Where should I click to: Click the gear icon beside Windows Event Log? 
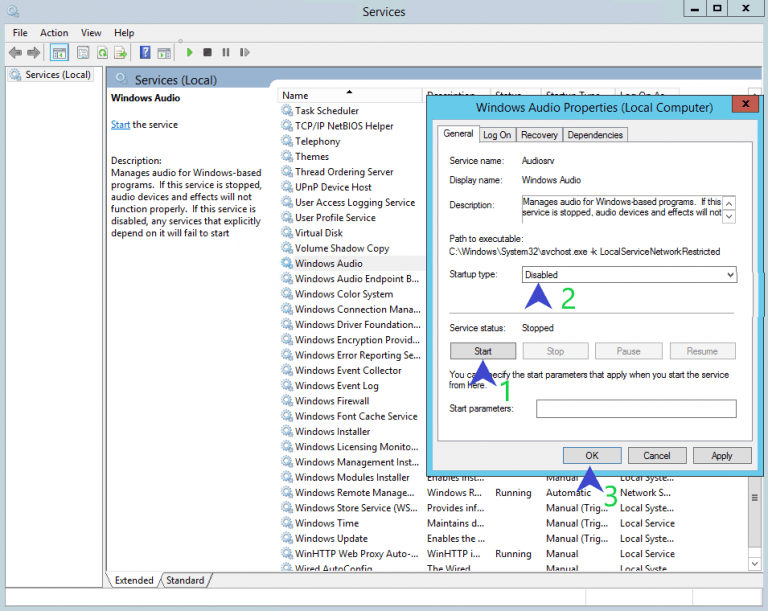(x=287, y=385)
